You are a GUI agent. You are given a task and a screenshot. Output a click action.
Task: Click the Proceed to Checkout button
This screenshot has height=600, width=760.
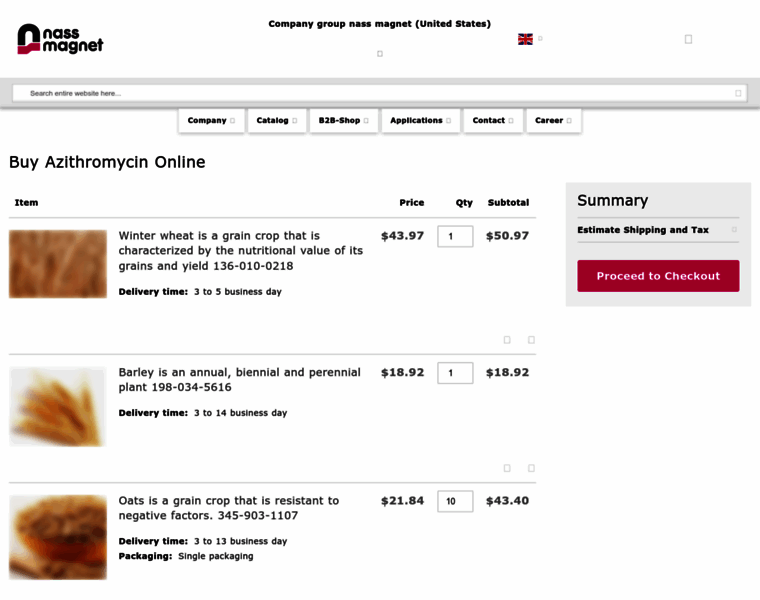pyautogui.click(x=658, y=276)
